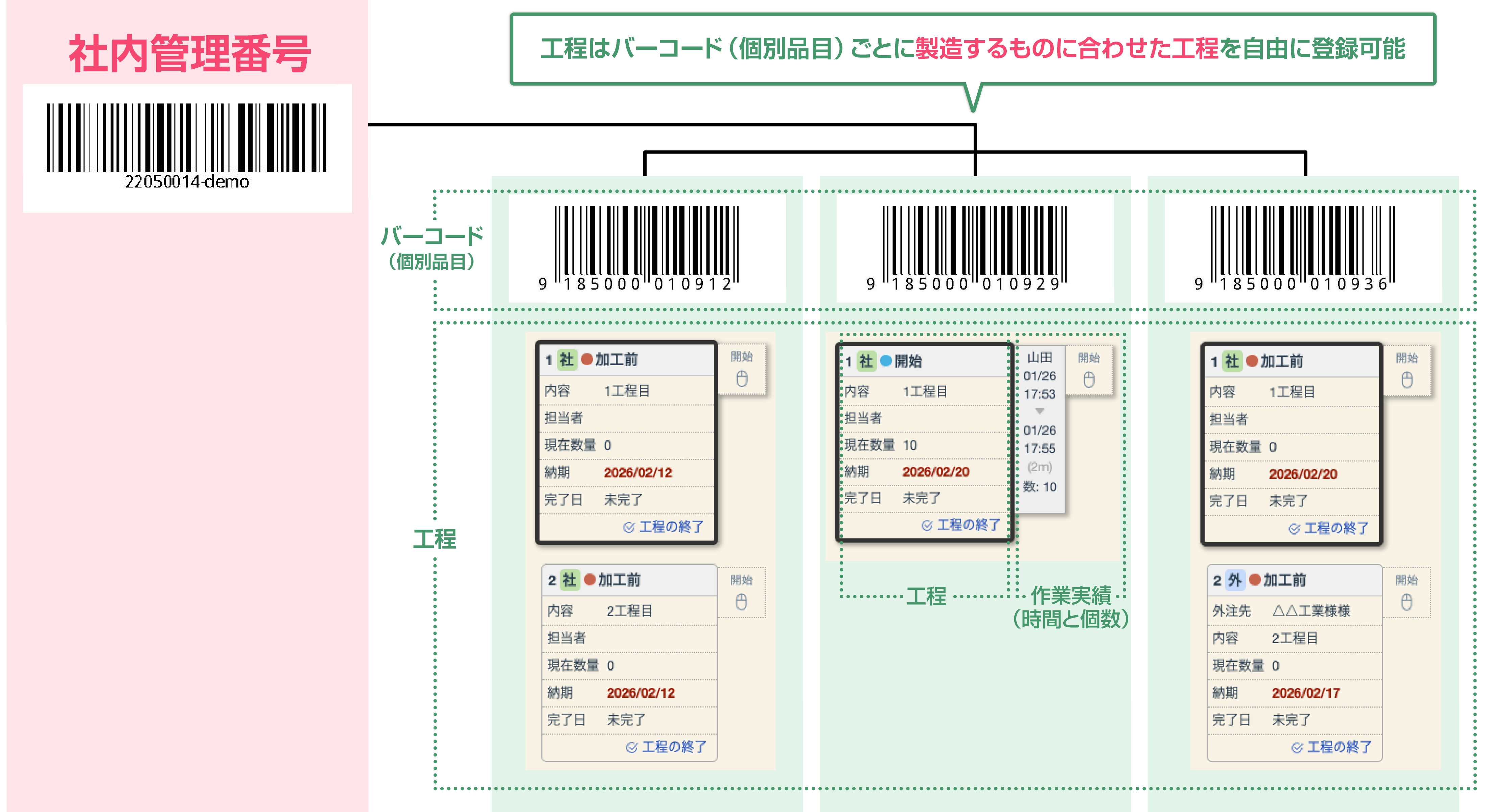Click check icon next to 工程の終了 in the 外 outsourced card
This screenshot has width=1488, height=812.
point(1297,747)
